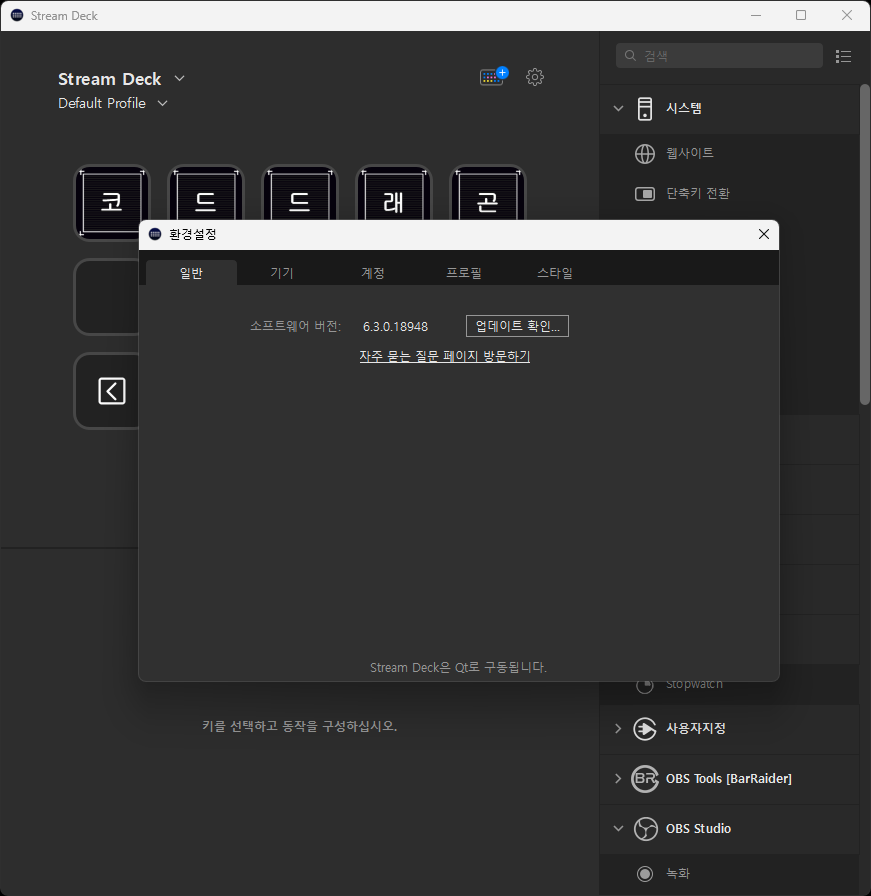Click the OBS Studio logo icon
Screen dimensions: 871x896
(x=645, y=829)
